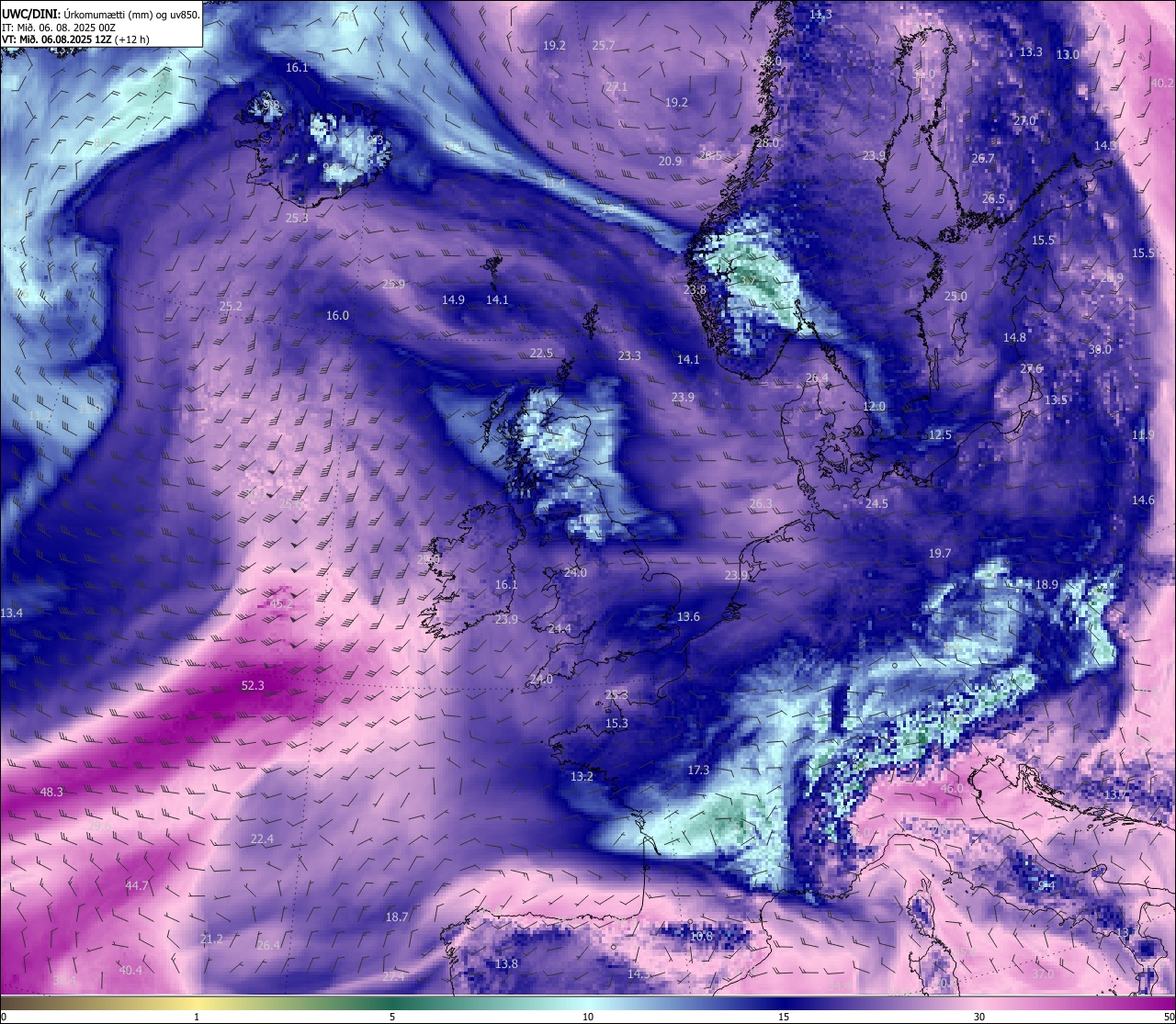Click the 13.4 value at the left edge
The image size is (1176, 1024).
click(12, 613)
